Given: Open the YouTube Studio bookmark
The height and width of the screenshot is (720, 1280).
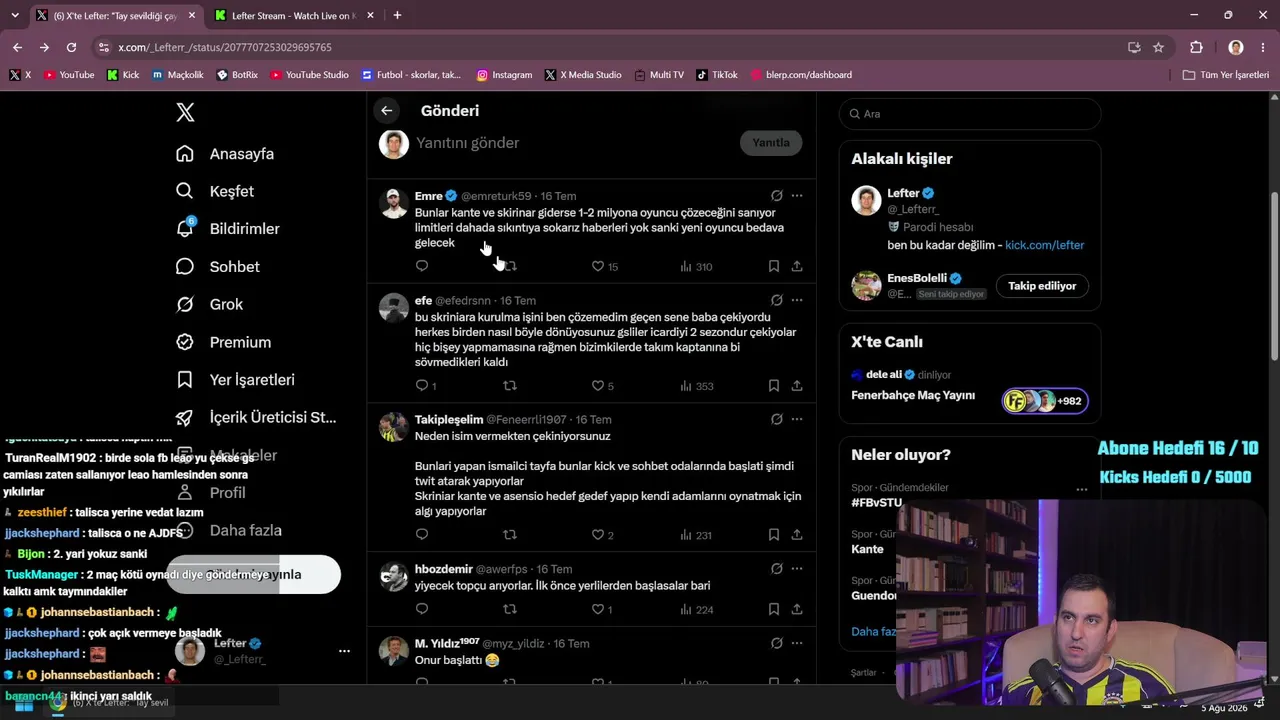Looking at the screenshot, I should click(x=309, y=75).
